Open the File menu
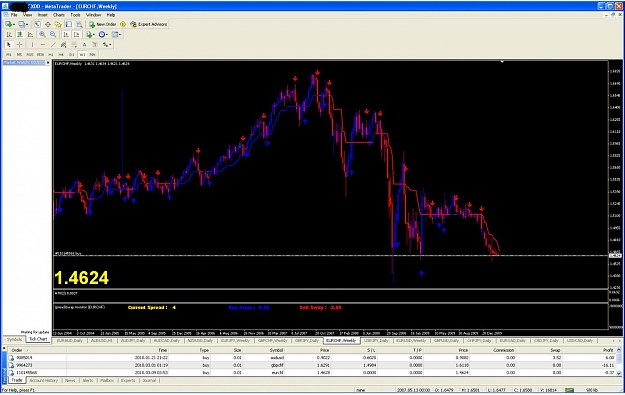Image resolution: width=625 pixels, height=395 pixels. click(14, 15)
